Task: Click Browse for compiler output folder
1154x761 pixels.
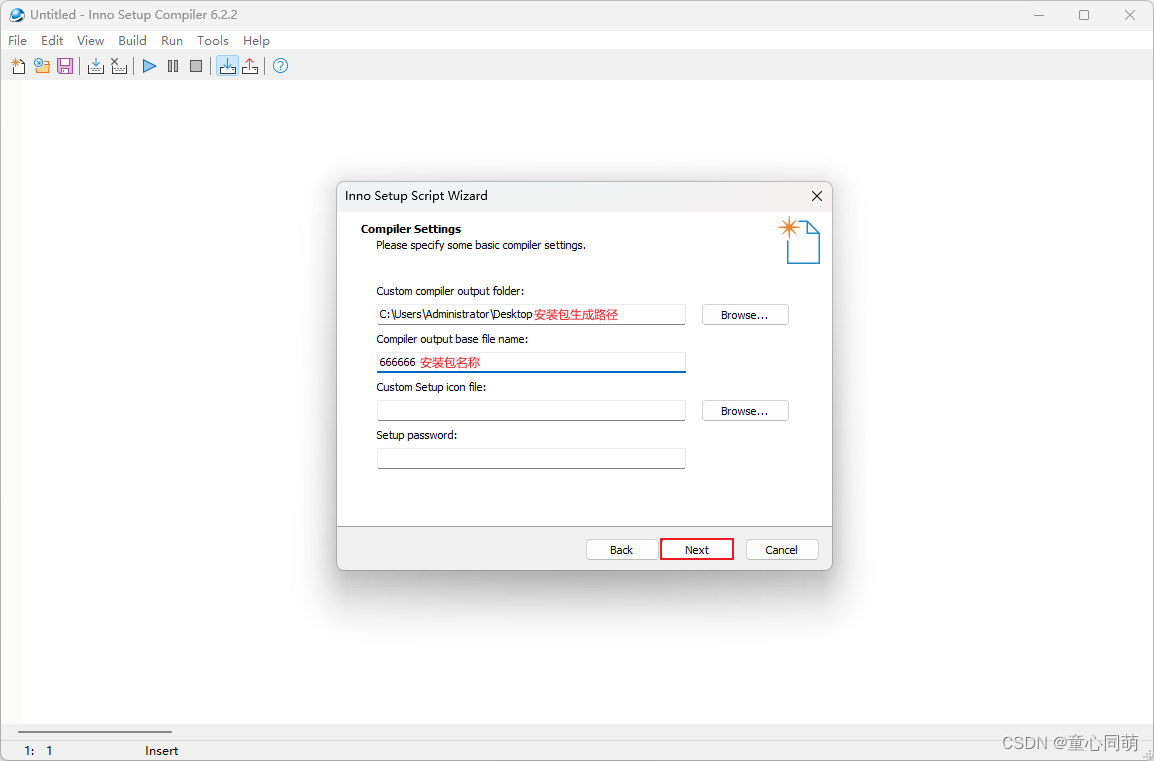Action: (x=745, y=315)
